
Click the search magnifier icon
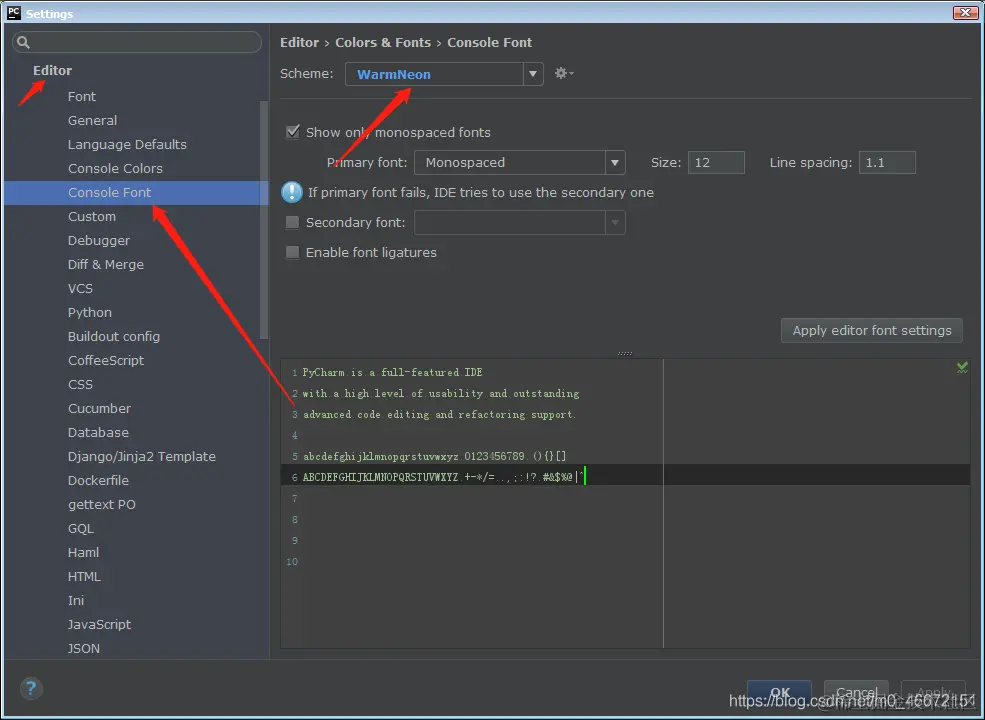click(23, 42)
